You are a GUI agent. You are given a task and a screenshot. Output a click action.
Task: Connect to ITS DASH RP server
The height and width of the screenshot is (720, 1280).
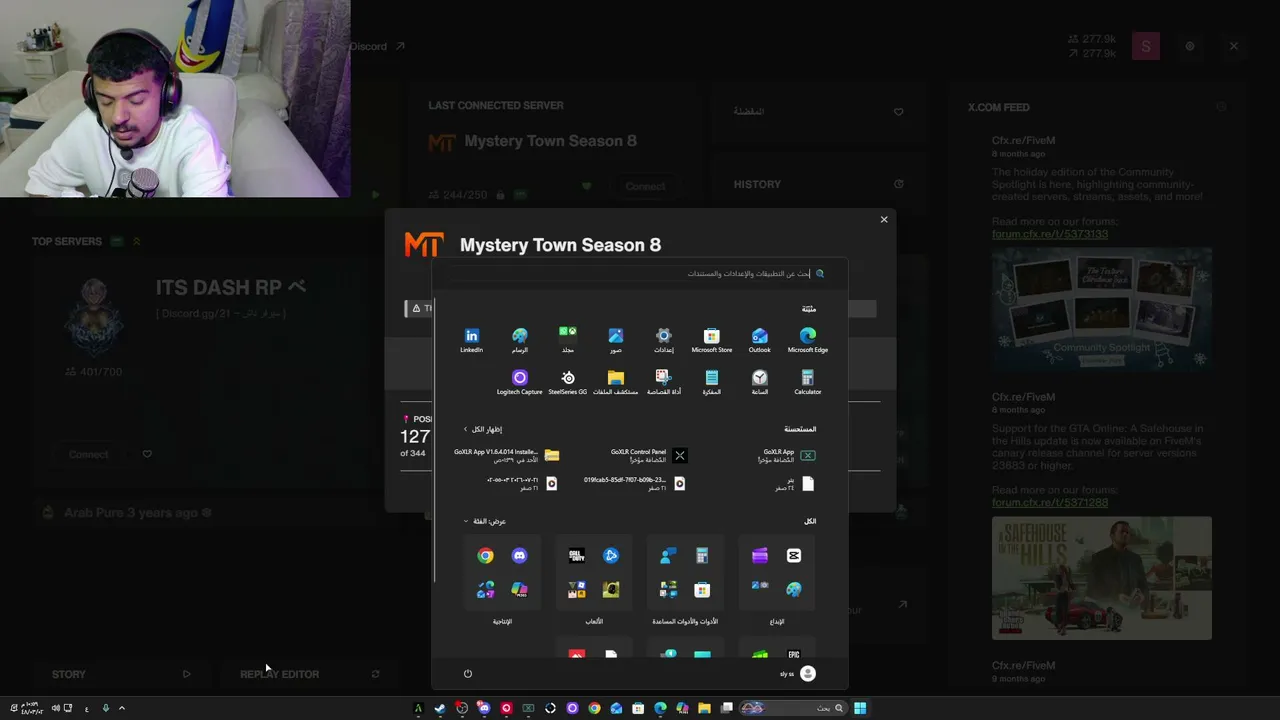[x=88, y=454]
